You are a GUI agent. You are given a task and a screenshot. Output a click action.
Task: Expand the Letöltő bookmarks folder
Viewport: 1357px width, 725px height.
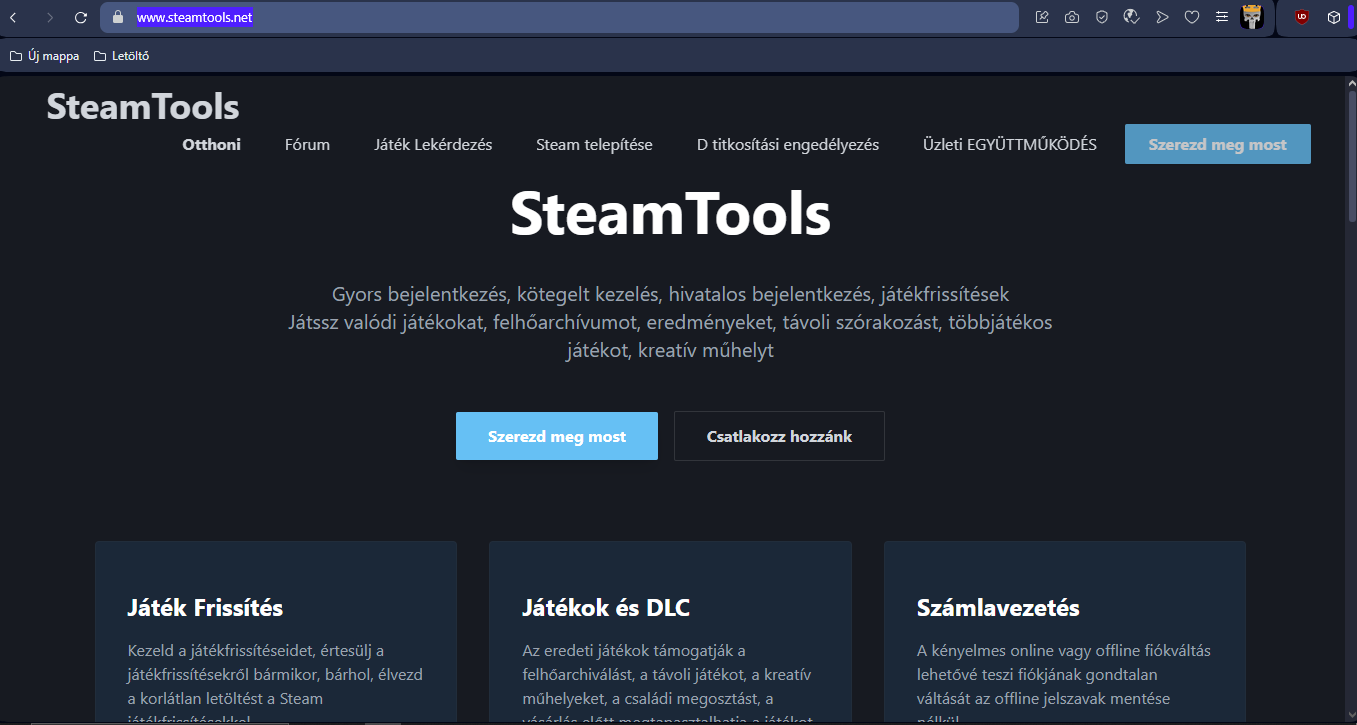coord(121,56)
